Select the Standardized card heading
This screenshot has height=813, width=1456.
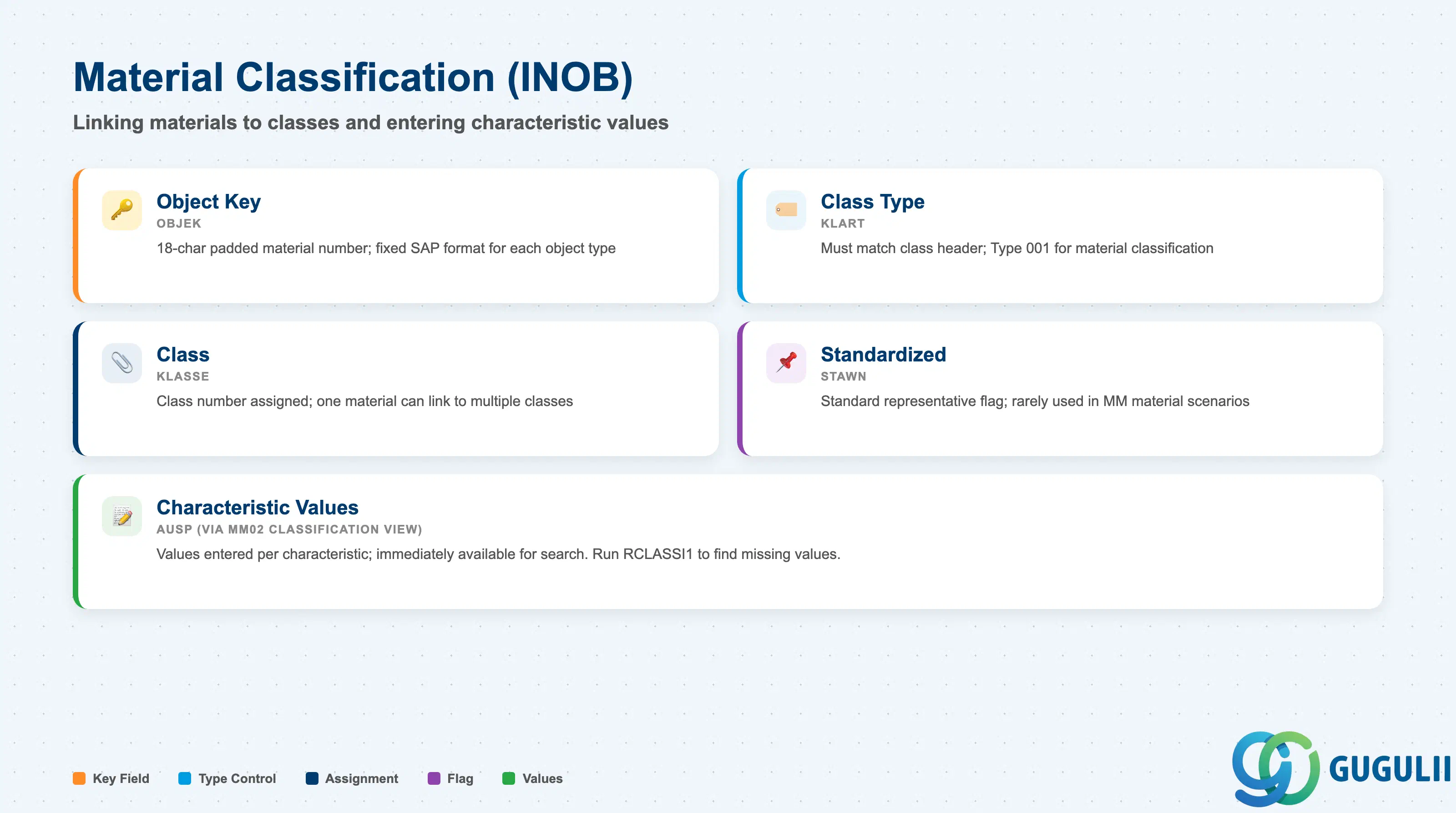pyautogui.click(x=883, y=355)
